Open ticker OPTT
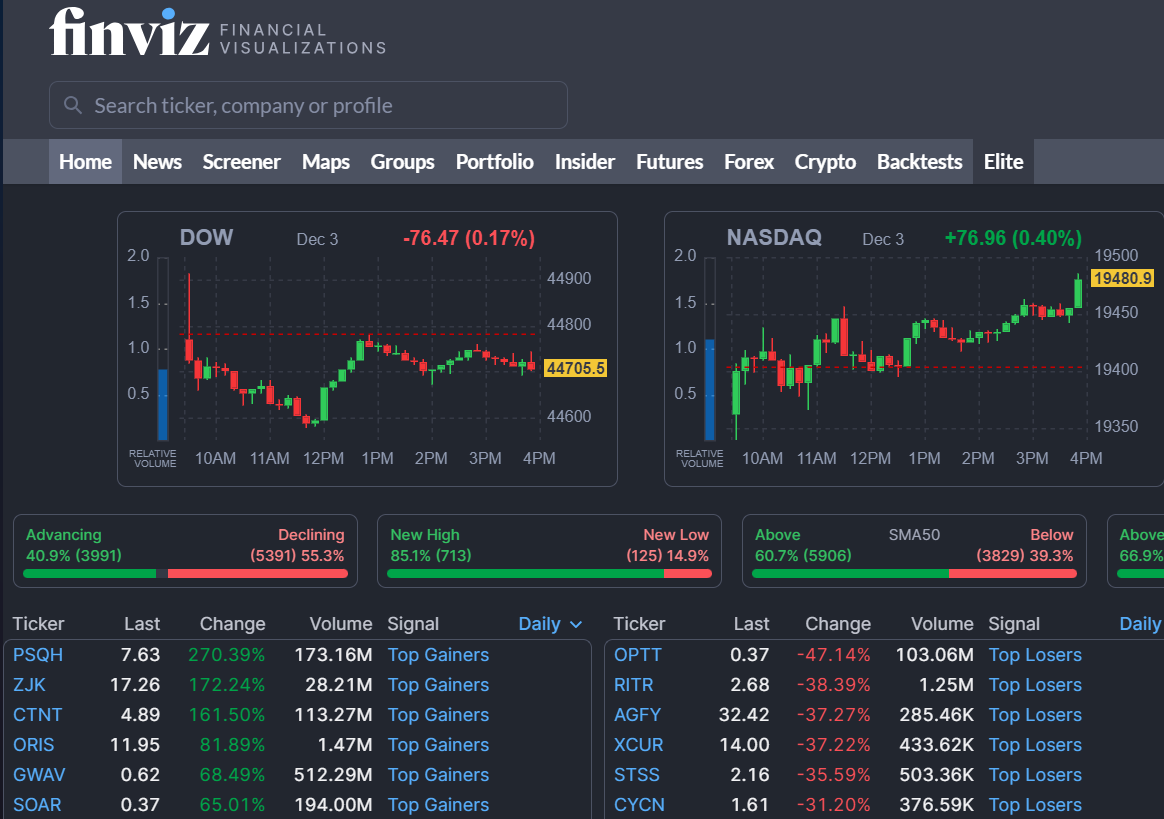The height and width of the screenshot is (819, 1164). pyautogui.click(x=638, y=655)
